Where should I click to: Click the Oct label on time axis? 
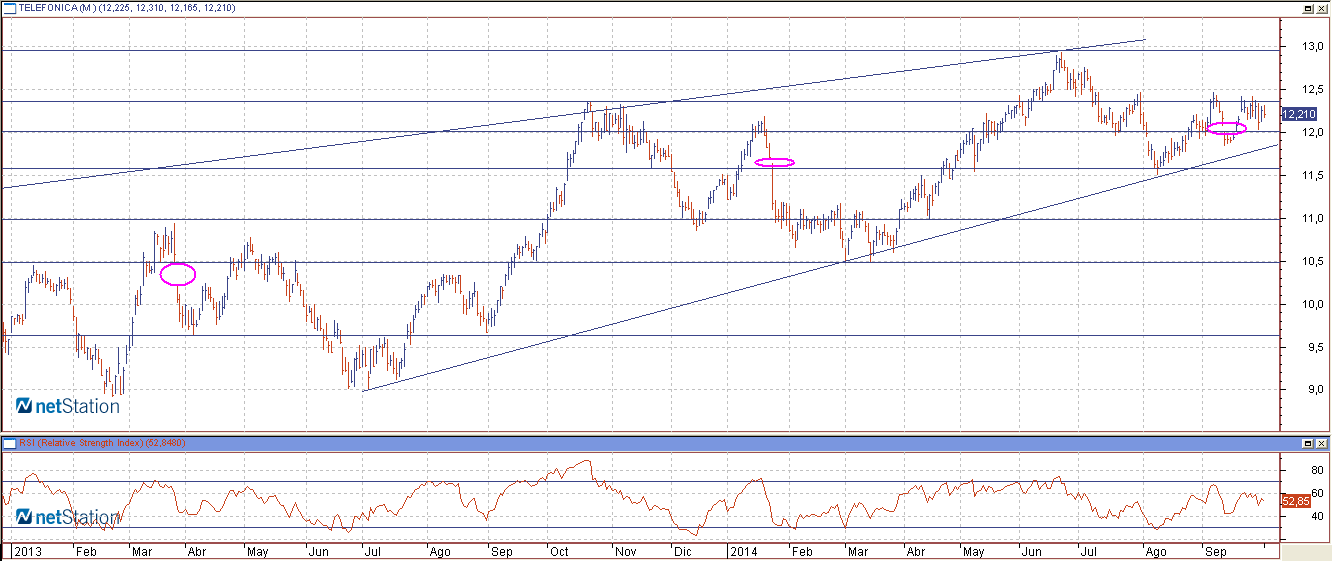(558, 551)
